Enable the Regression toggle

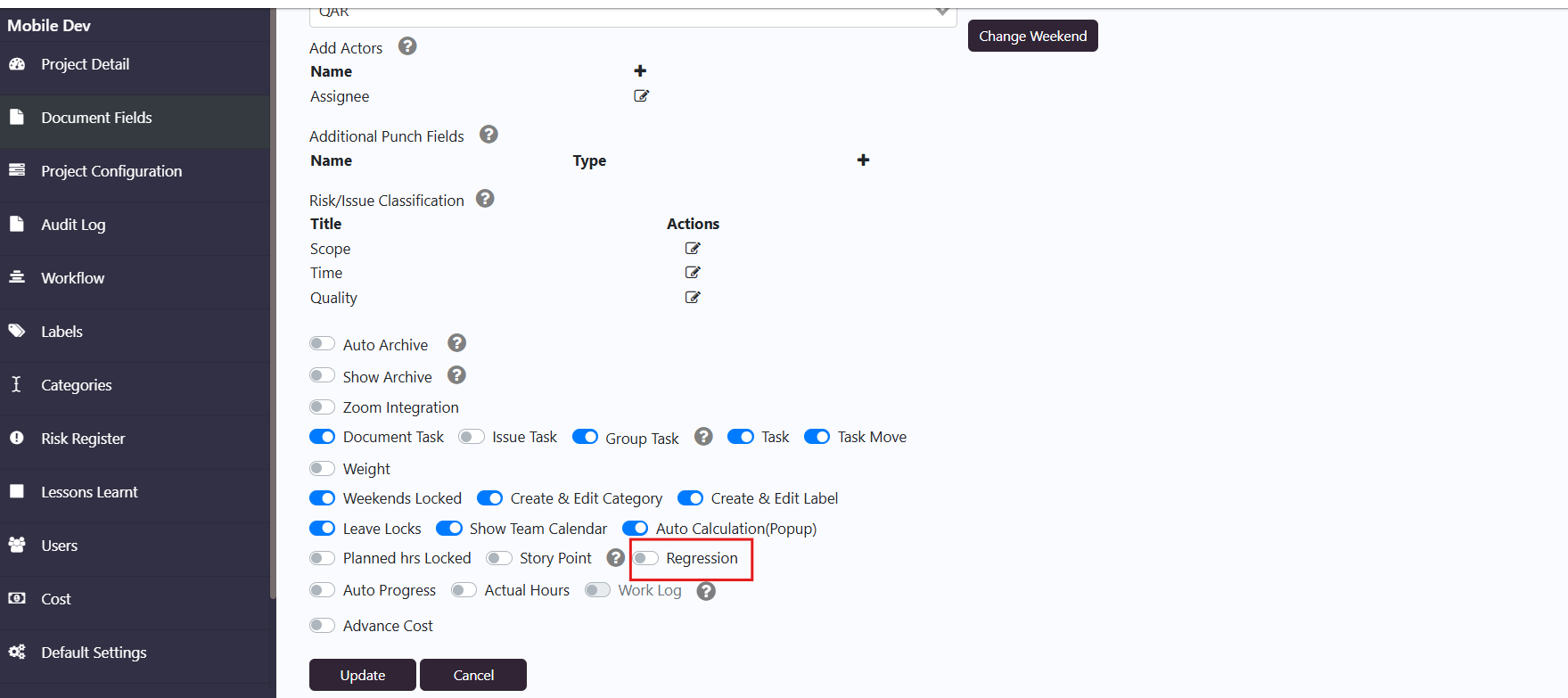(646, 558)
